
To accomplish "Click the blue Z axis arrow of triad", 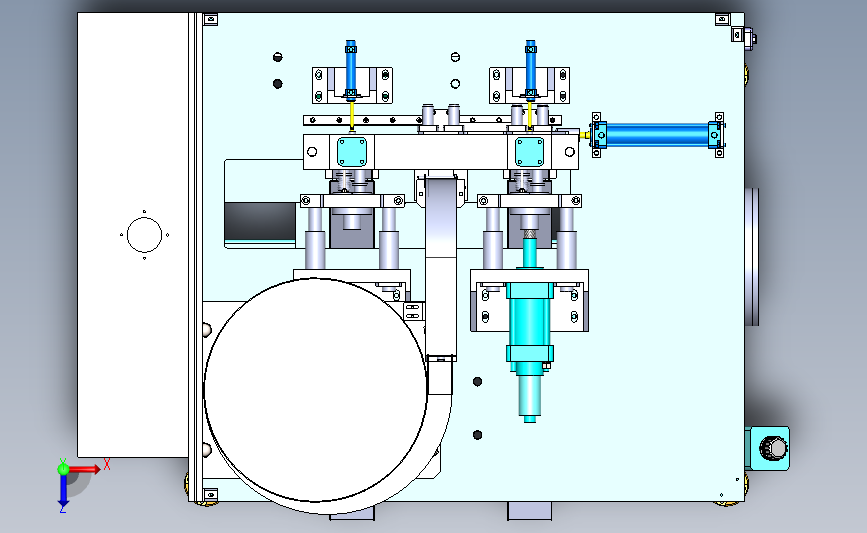I will click(x=63, y=491).
